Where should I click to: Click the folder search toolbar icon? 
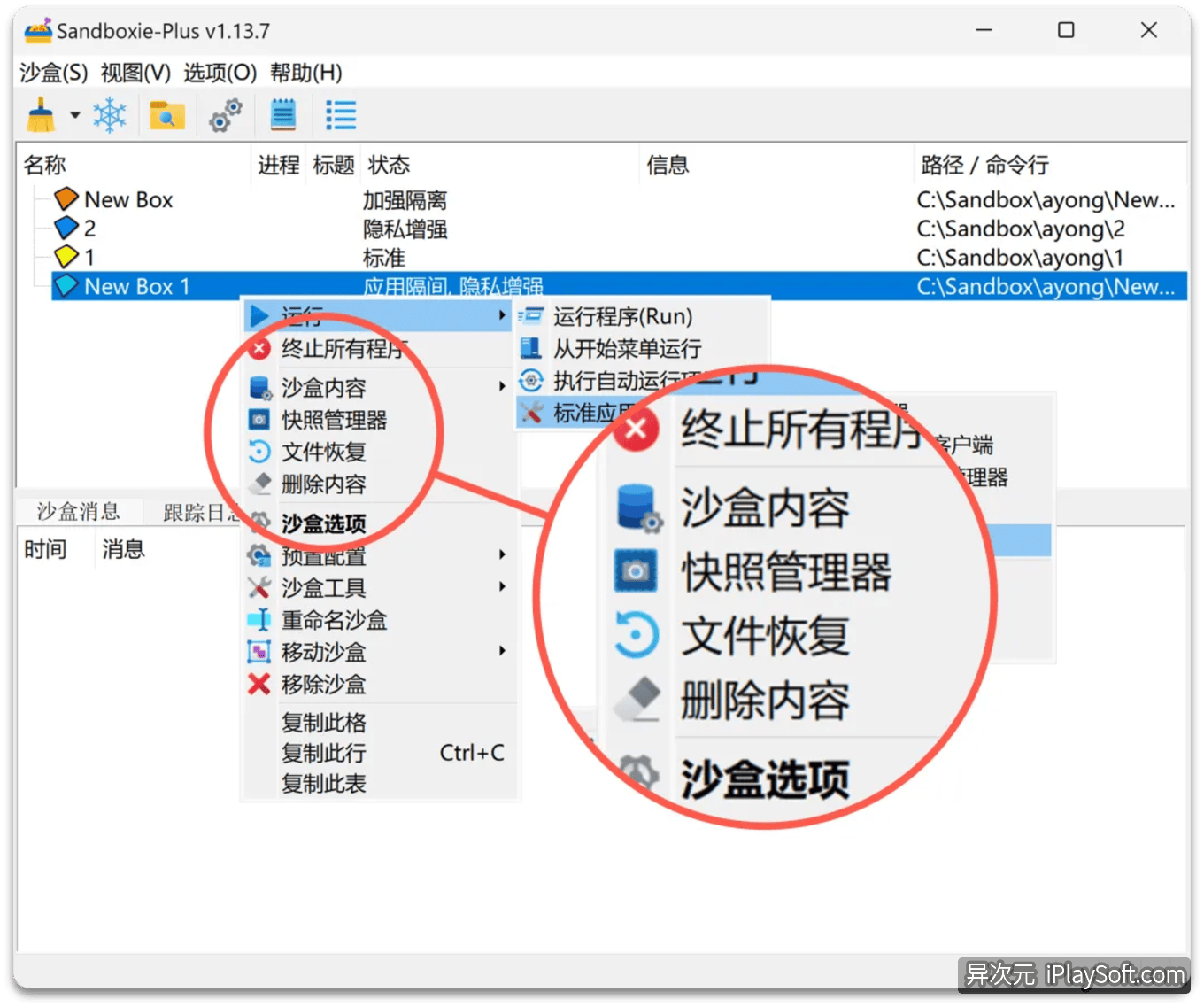166,115
